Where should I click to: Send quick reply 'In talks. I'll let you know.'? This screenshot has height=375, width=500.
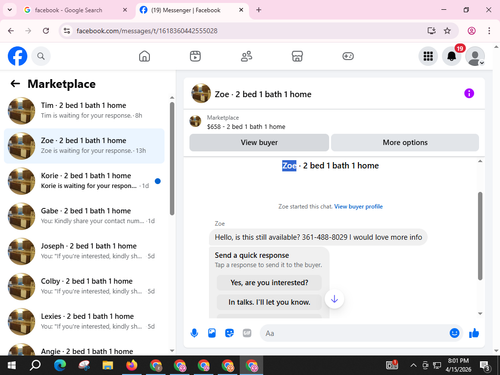(x=269, y=302)
